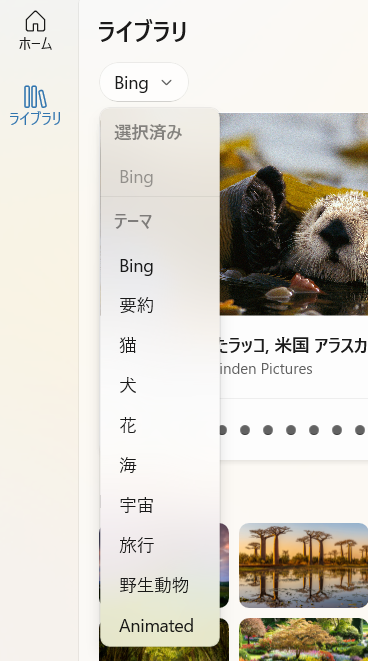Select the Library (ライブラリ) sidebar icon
368x661 pixels.
click(x=35, y=105)
